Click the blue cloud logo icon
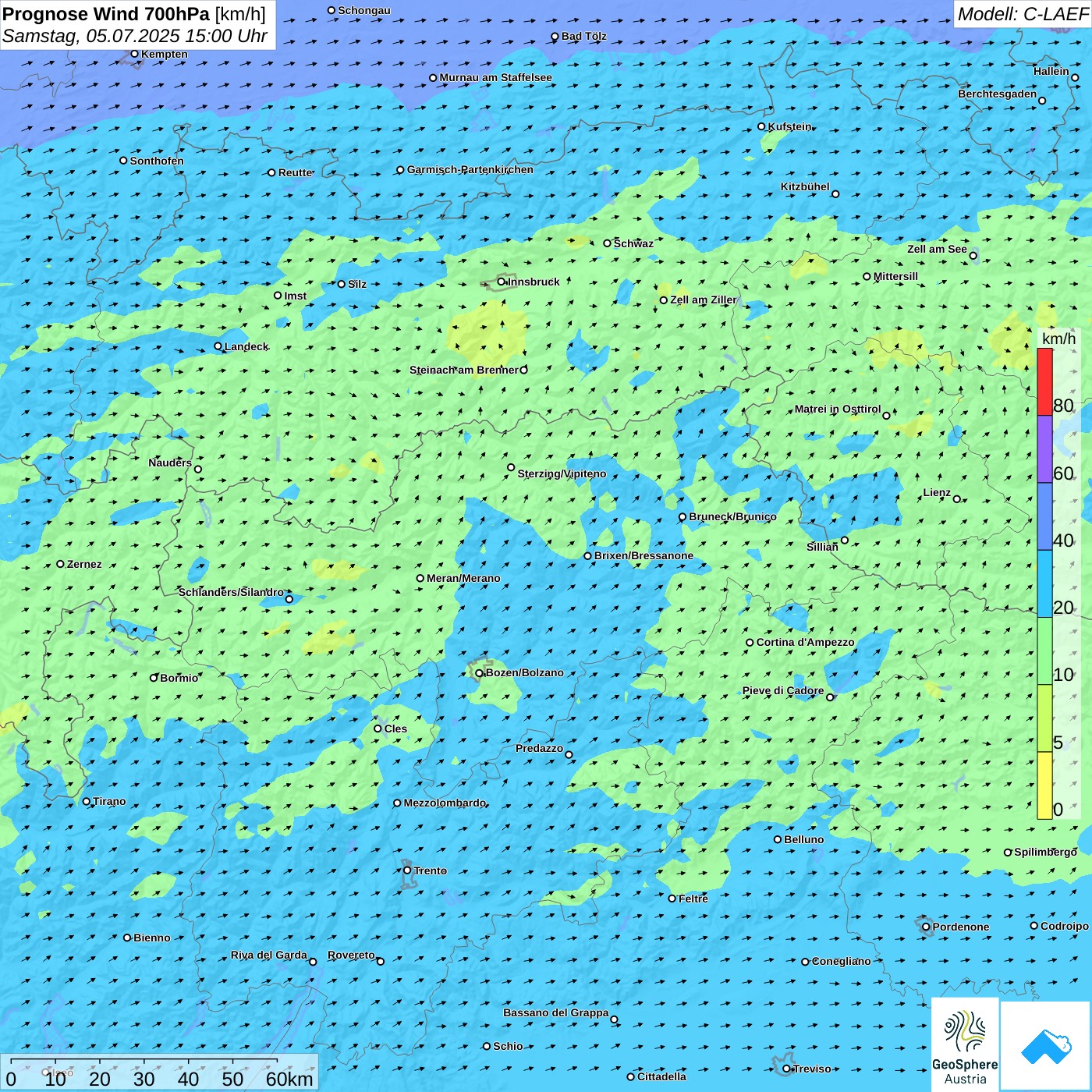 pyautogui.click(x=1046, y=1046)
